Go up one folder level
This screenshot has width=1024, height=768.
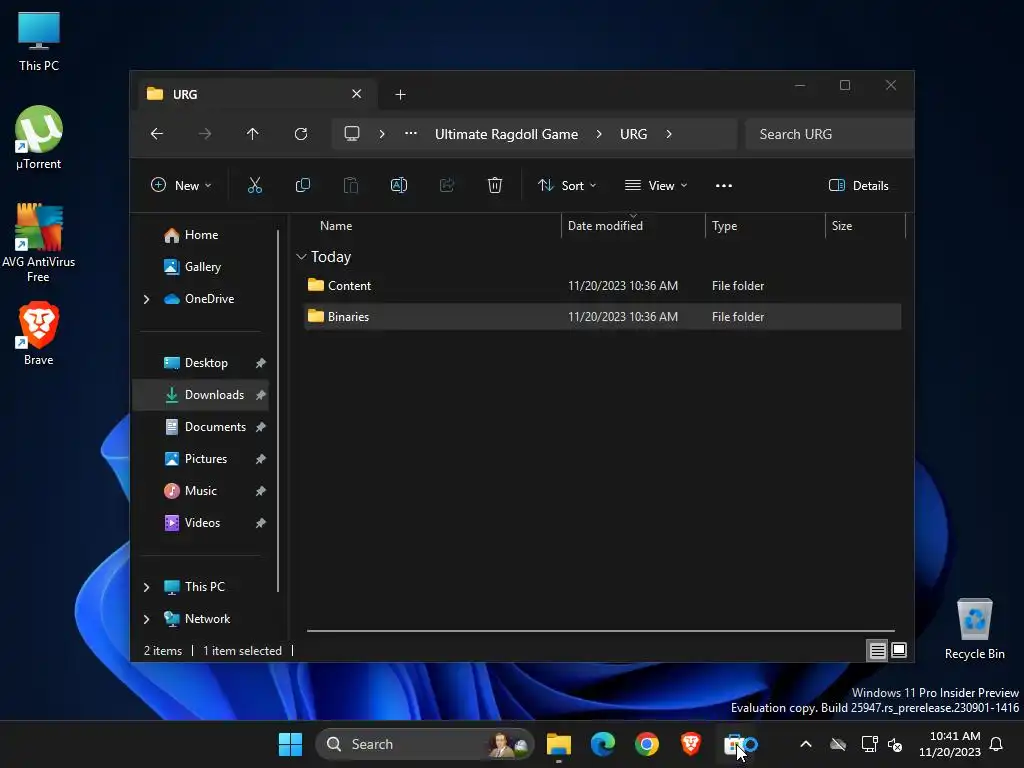click(x=253, y=134)
